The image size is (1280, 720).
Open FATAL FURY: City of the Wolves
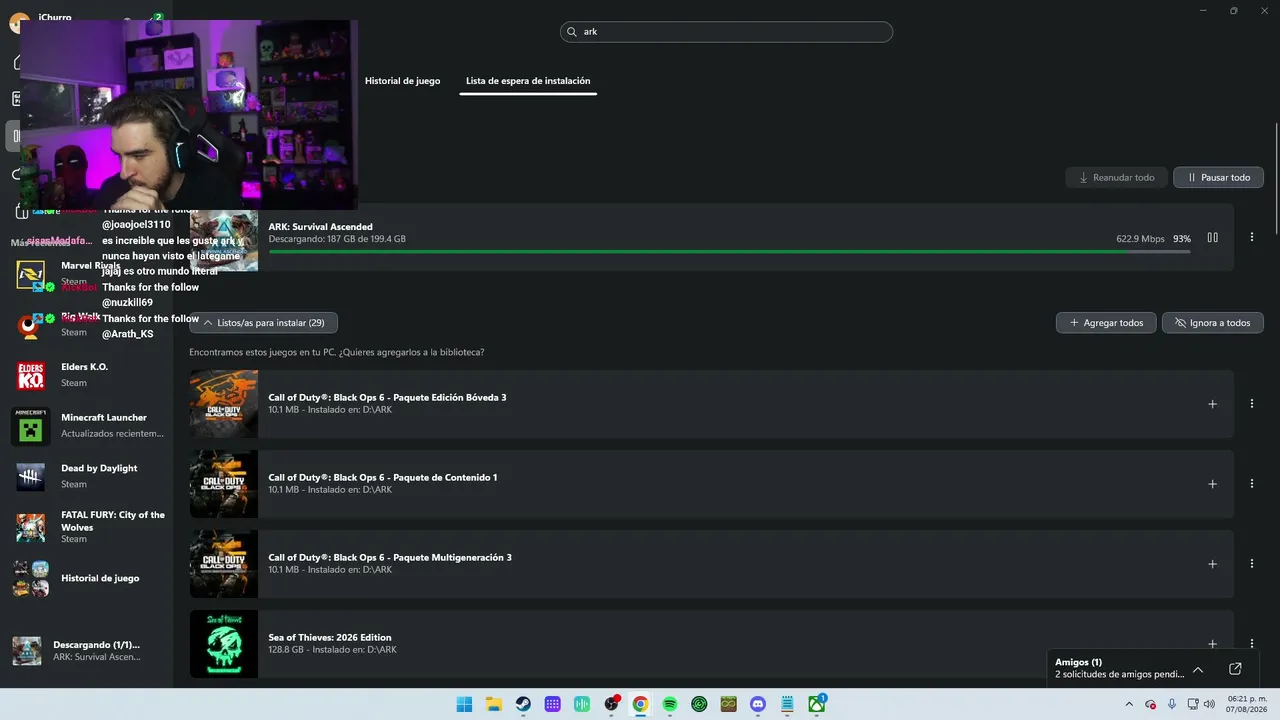click(x=88, y=527)
